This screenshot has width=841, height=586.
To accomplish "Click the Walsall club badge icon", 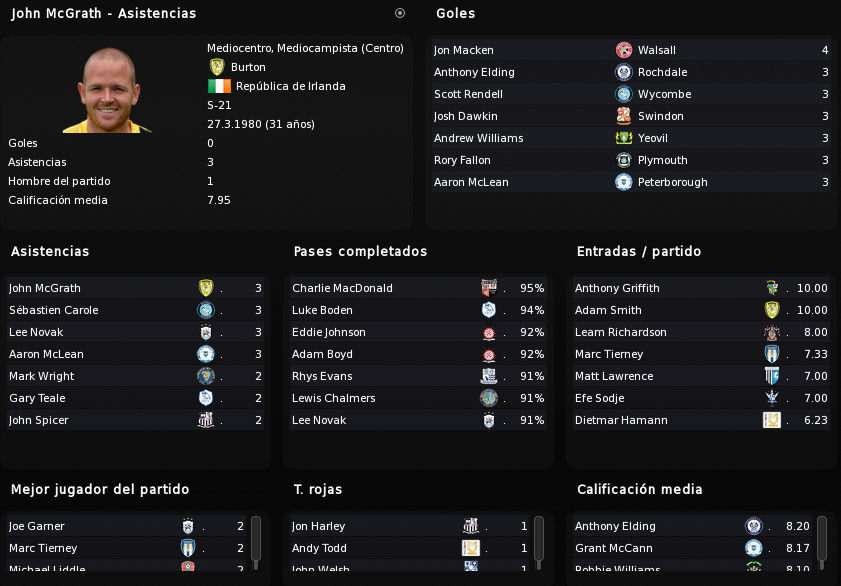I will [623, 50].
